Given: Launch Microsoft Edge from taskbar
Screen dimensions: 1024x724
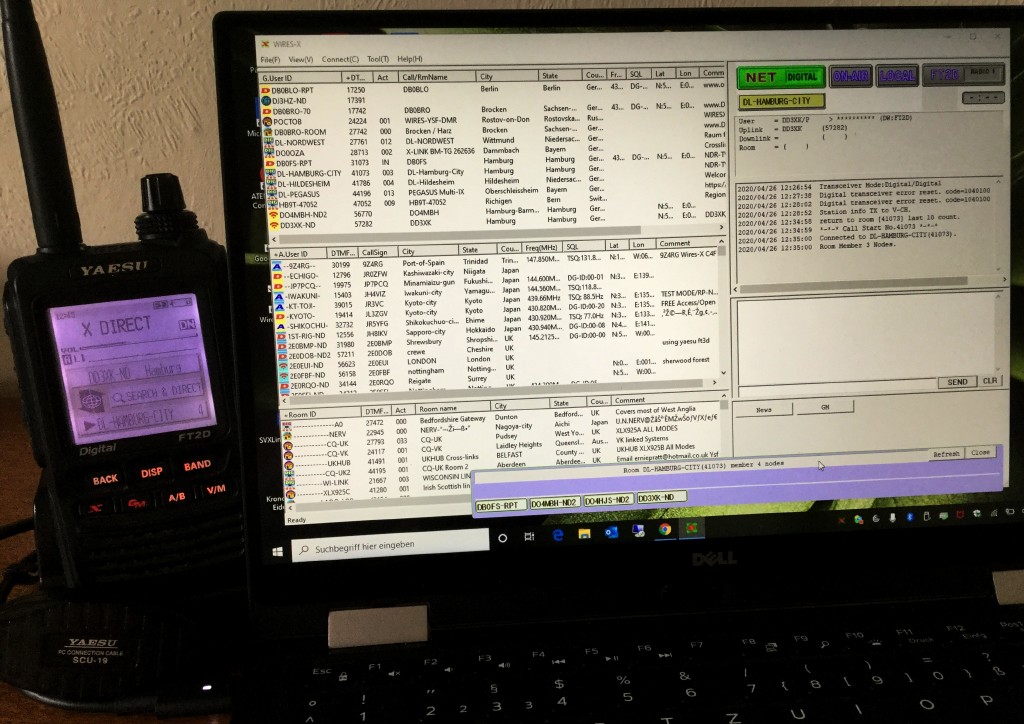Looking at the screenshot, I should [x=558, y=535].
